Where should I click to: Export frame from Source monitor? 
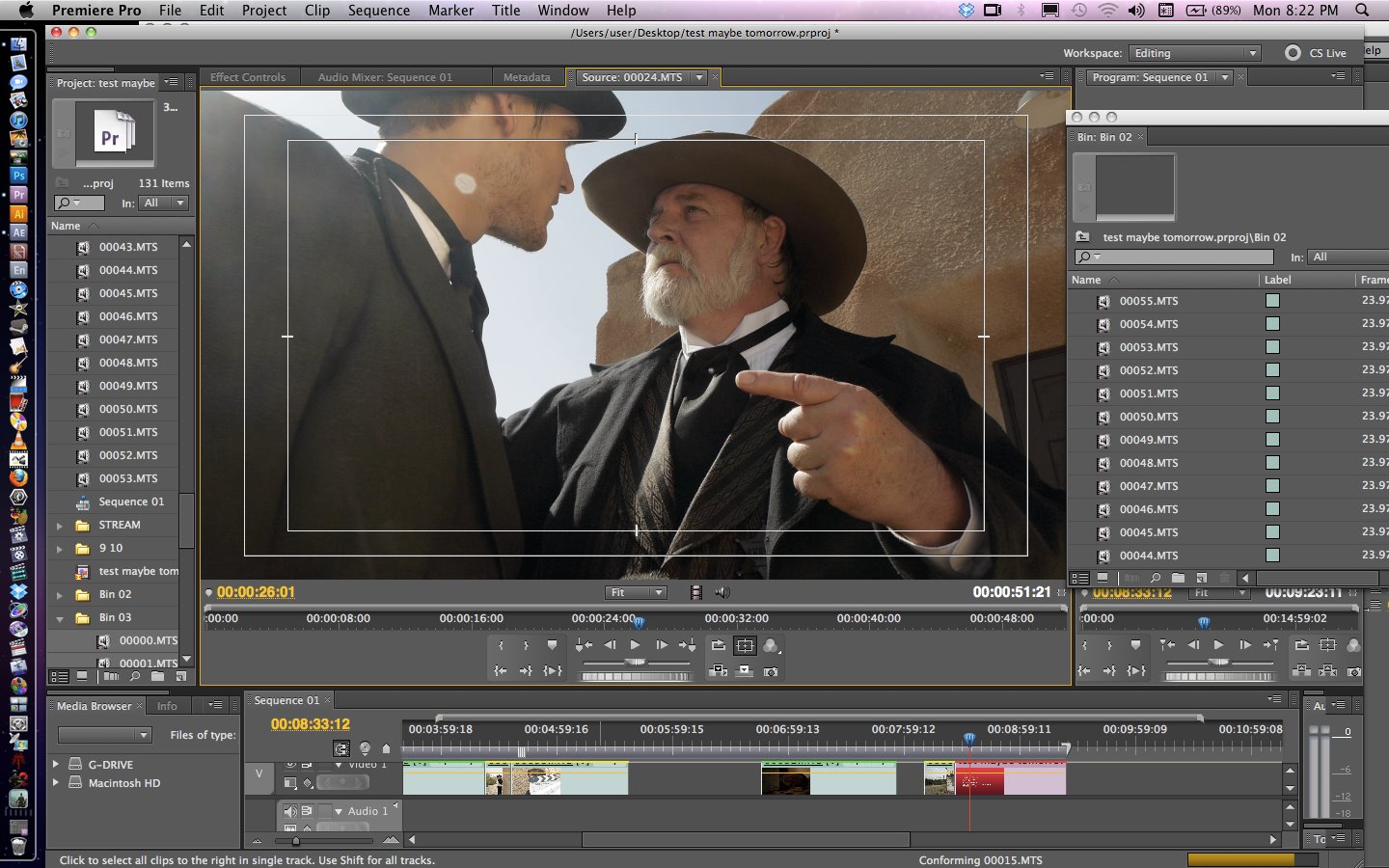[771, 671]
